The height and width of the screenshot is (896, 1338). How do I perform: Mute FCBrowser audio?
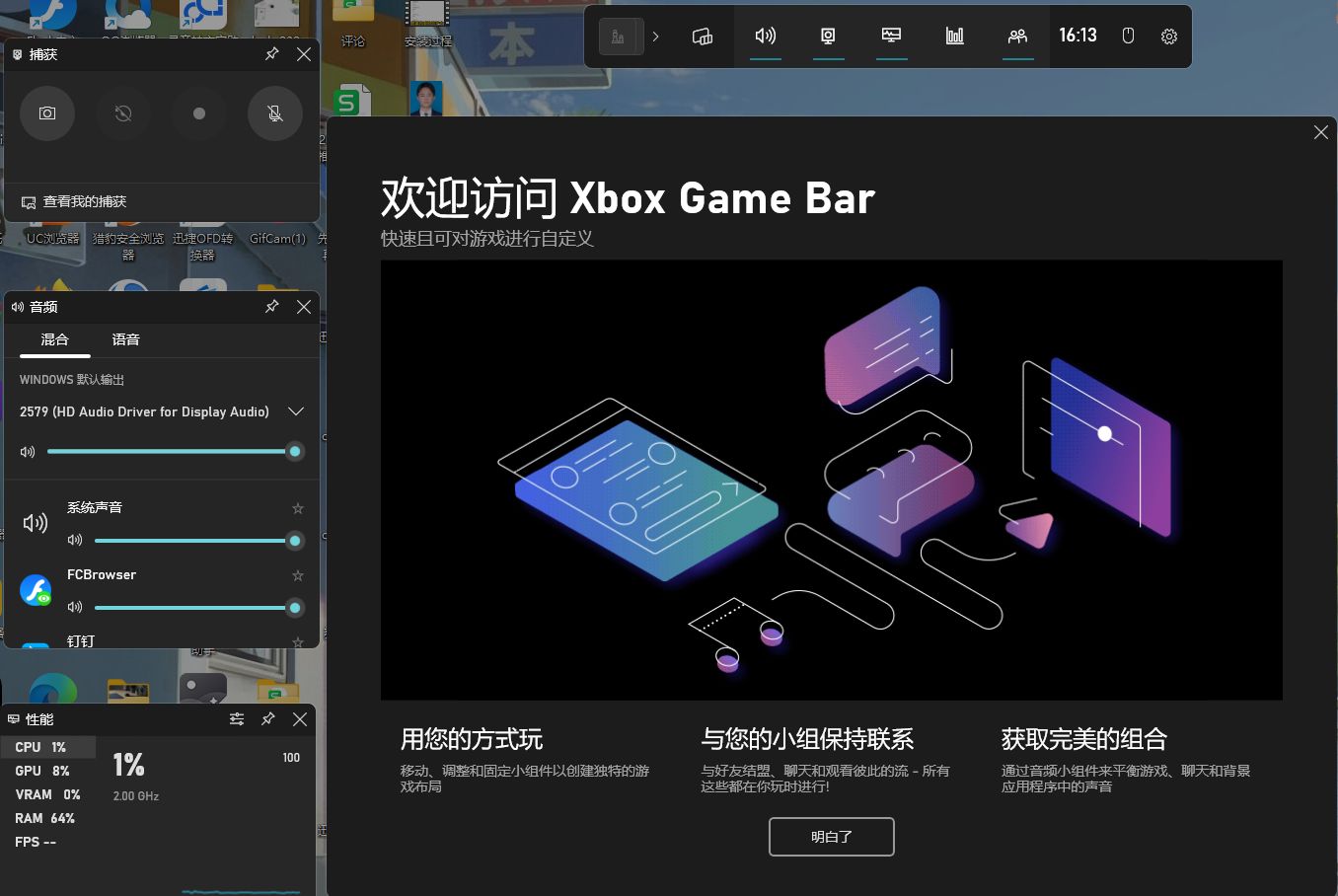click(75, 608)
